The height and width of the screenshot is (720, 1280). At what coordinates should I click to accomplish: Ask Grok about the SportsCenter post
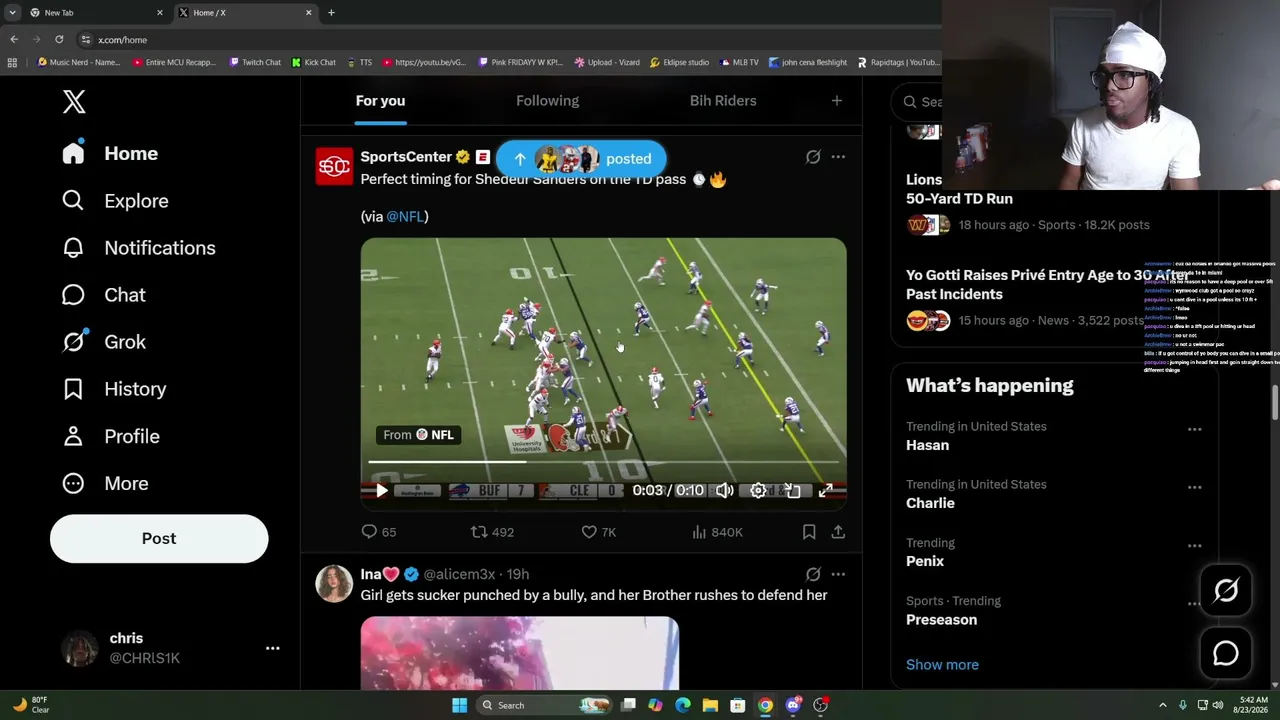[x=813, y=157]
